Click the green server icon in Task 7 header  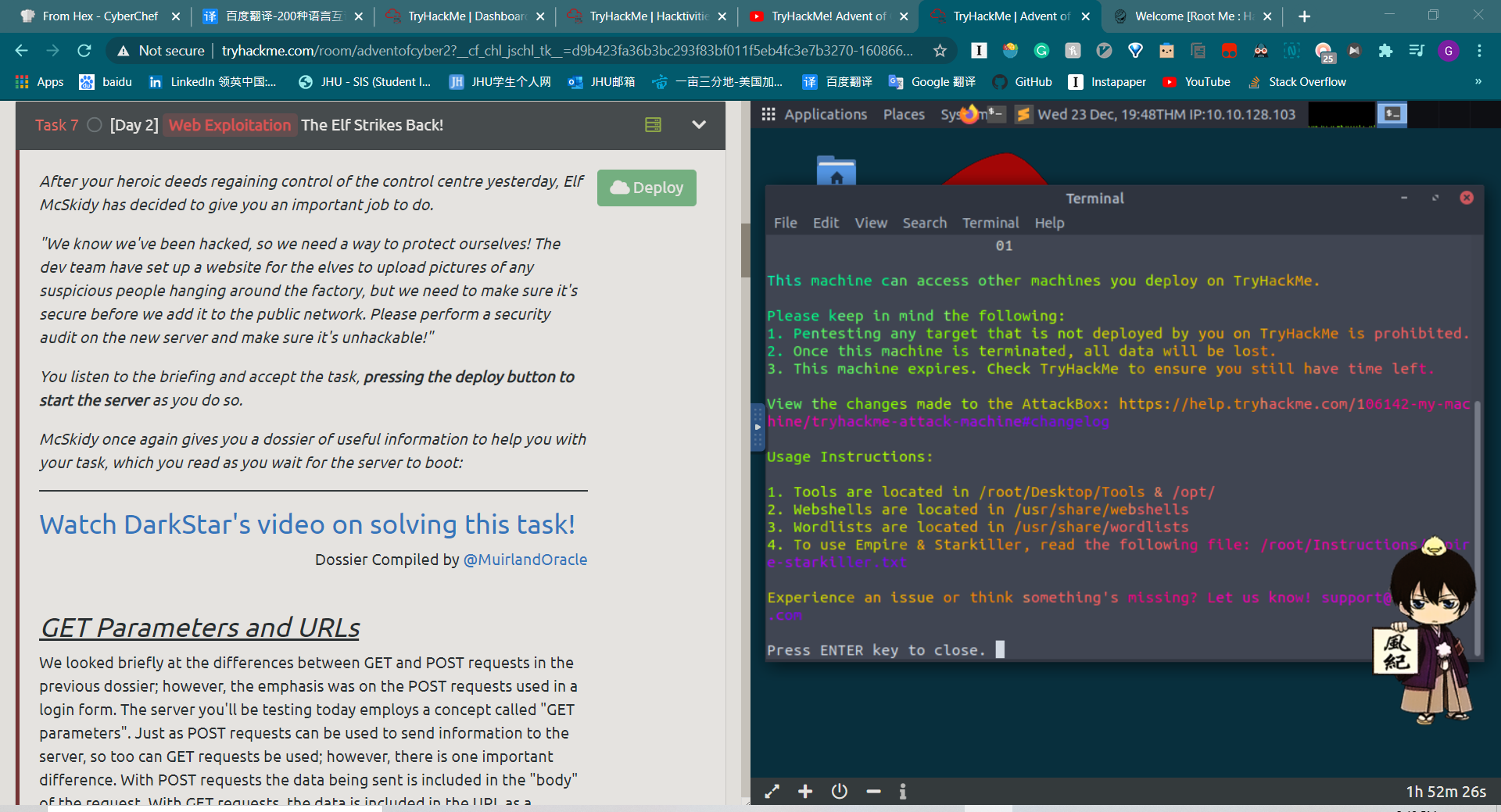tap(653, 125)
